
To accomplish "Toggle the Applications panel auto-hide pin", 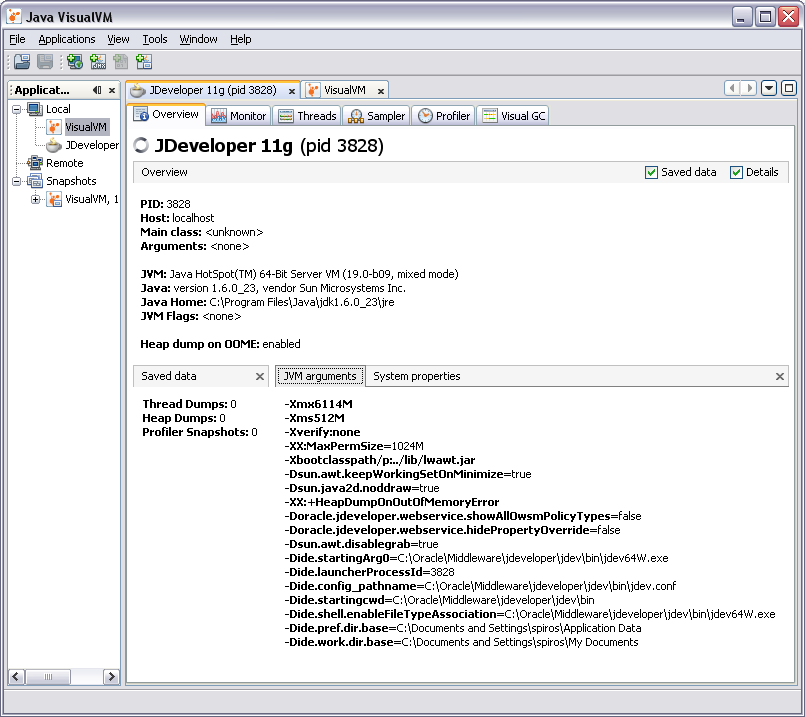I will pos(97,89).
